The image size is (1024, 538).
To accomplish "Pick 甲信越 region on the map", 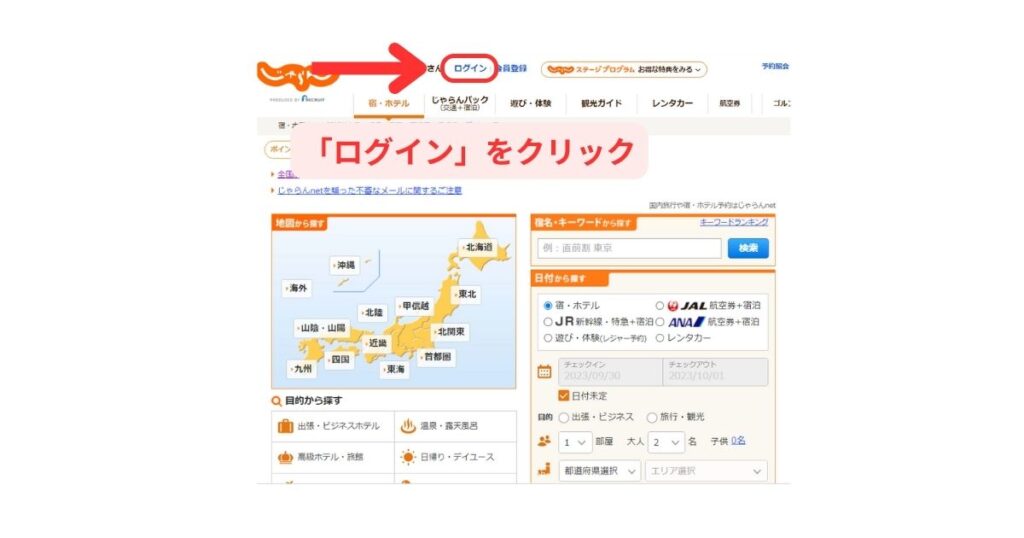I will point(415,306).
